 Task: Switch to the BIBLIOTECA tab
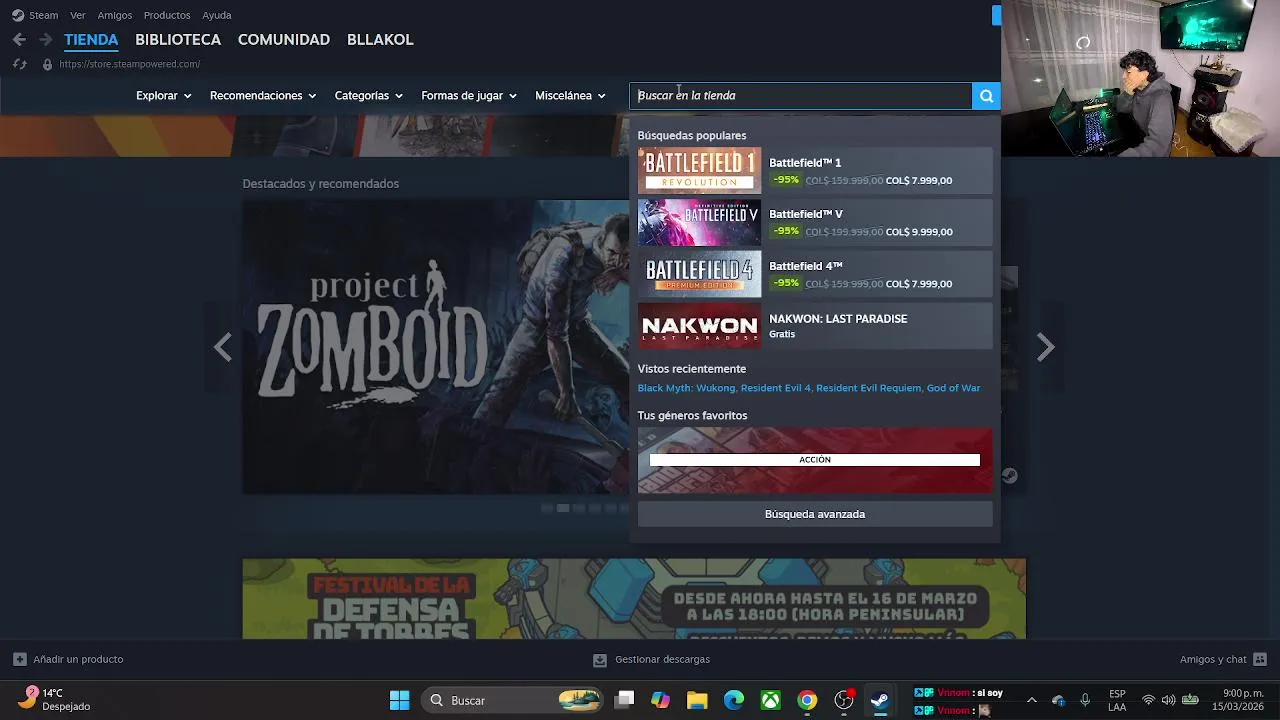click(178, 40)
